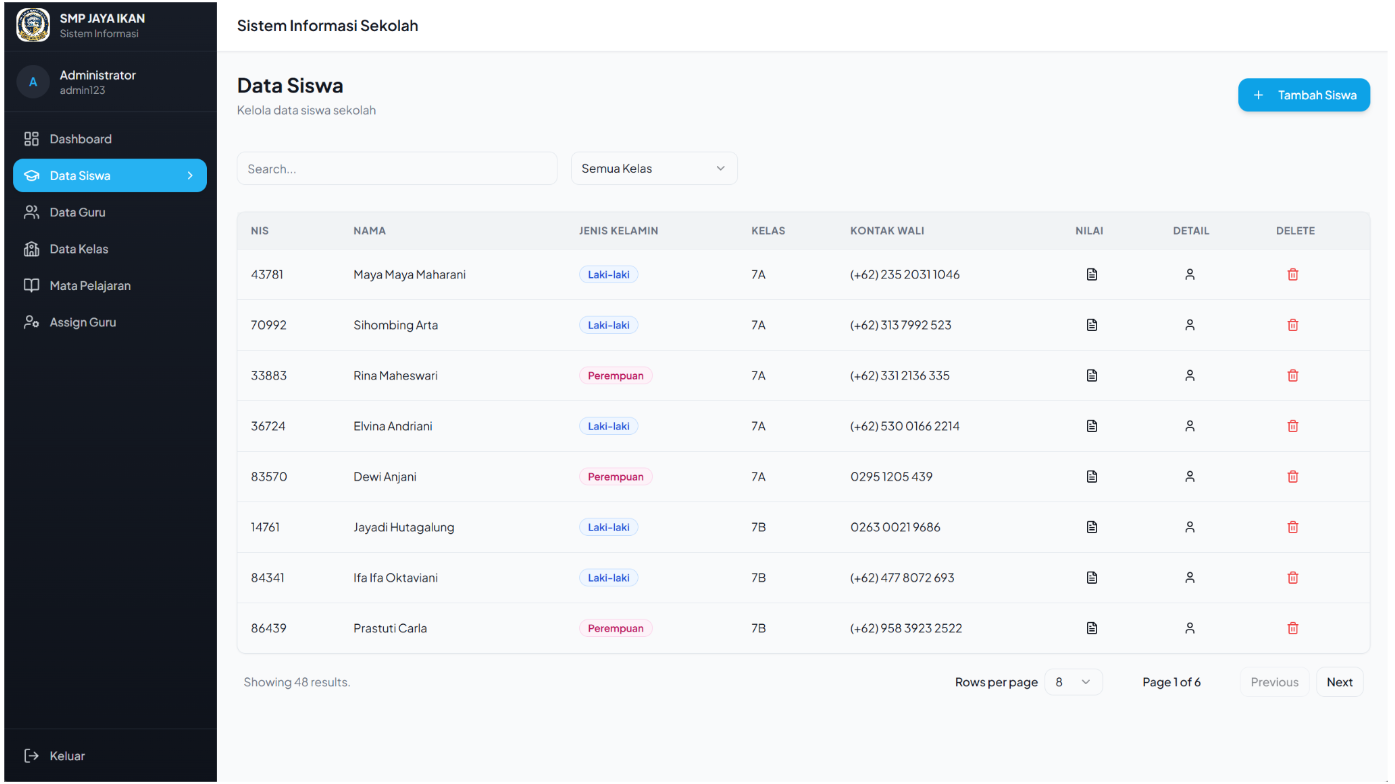This screenshot has height=784, width=1395.
Task: Go to Next page of results
Action: (x=1340, y=682)
